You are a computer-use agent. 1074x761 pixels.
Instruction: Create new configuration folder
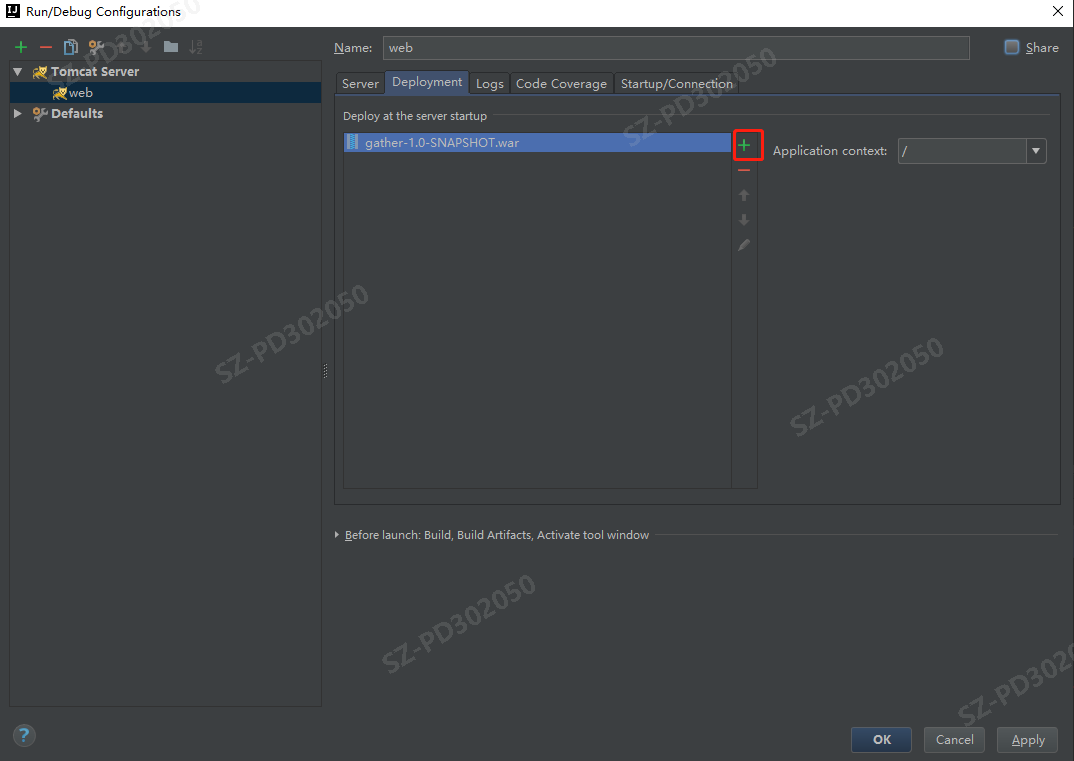tap(171, 47)
